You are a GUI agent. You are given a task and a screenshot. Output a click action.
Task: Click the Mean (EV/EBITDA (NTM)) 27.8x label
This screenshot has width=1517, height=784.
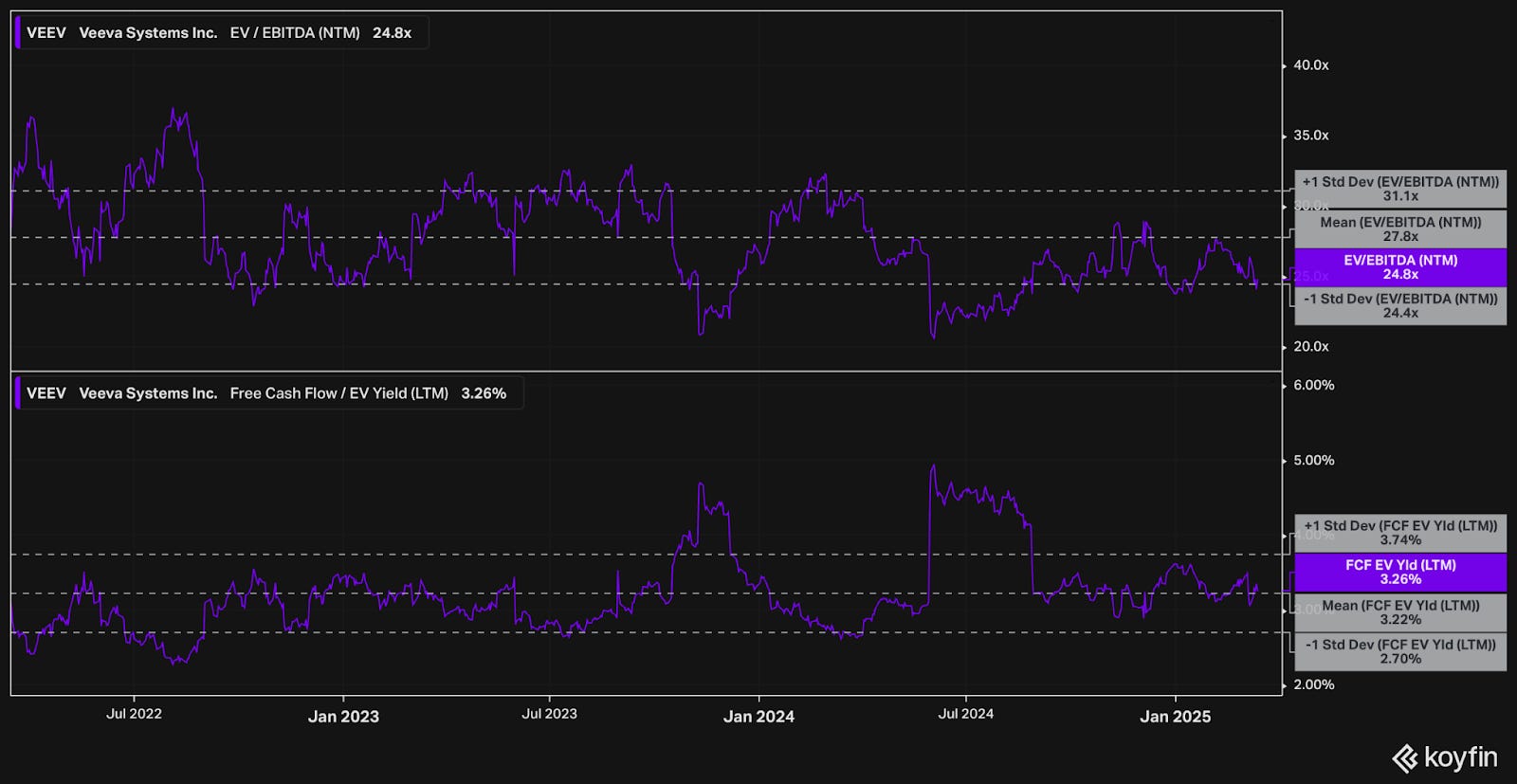click(x=1400, y=229)
